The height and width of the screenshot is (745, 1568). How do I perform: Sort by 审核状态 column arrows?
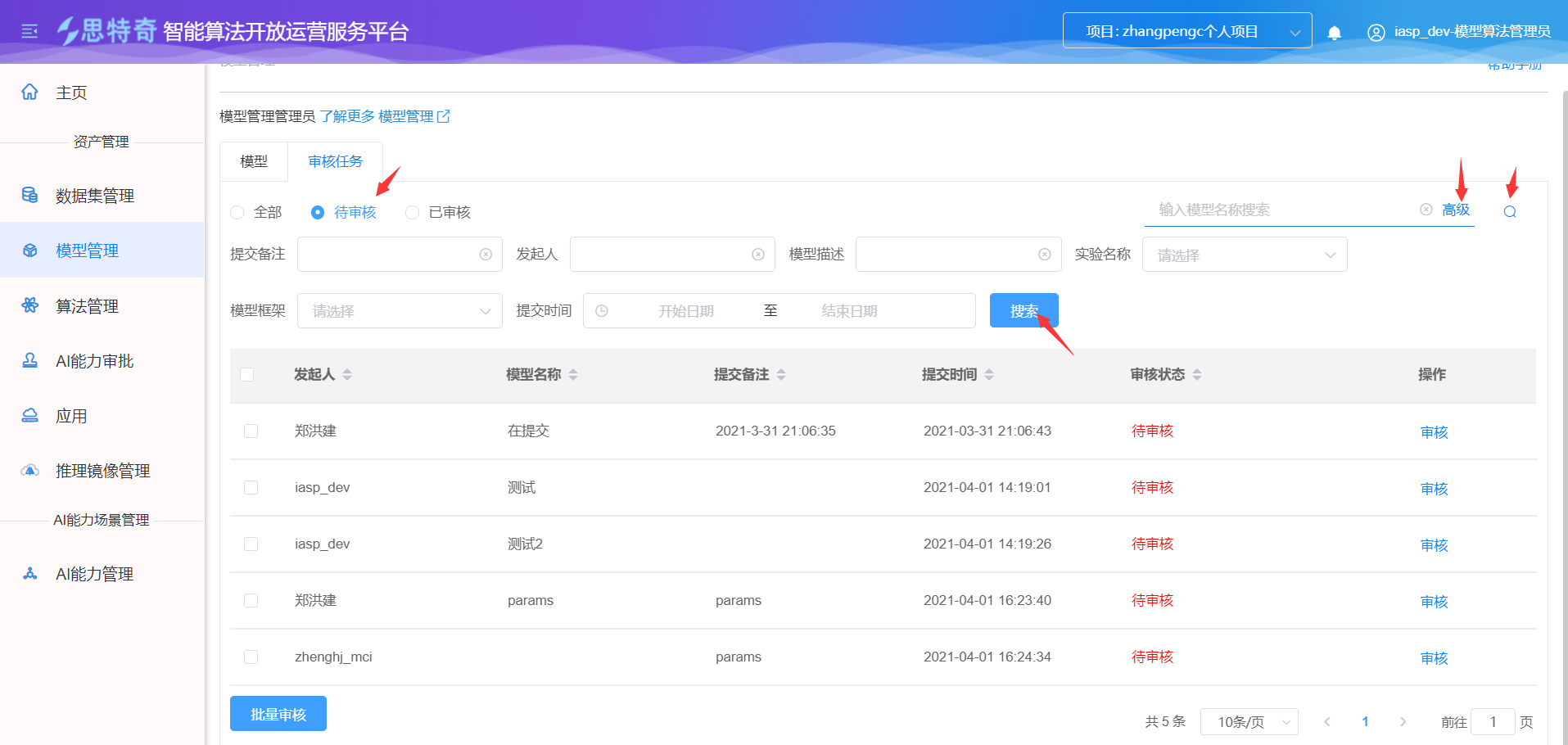(x=1197, y=374)
